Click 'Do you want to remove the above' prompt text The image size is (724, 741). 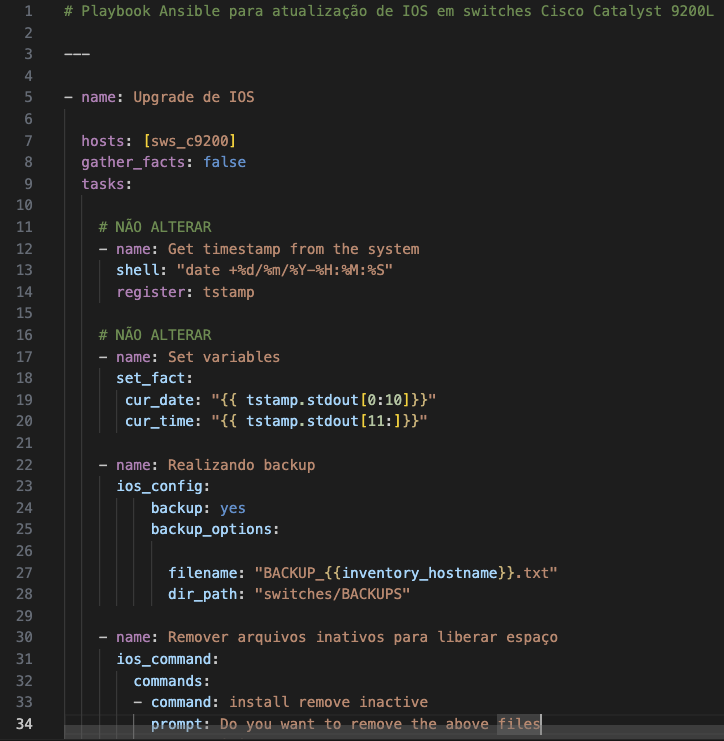(354, 724)
